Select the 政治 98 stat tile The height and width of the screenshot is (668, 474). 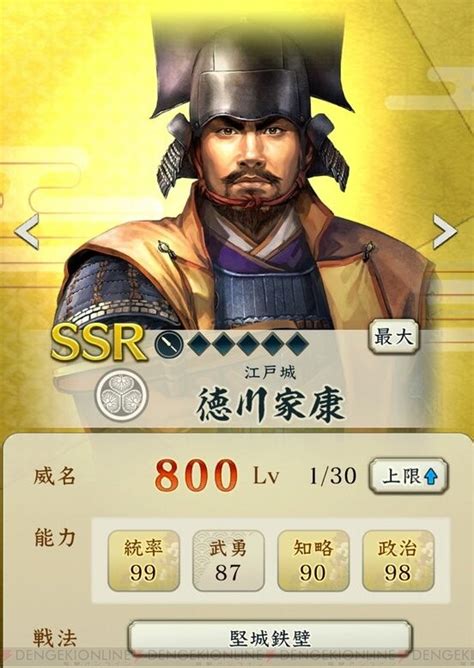click(398, 561)
